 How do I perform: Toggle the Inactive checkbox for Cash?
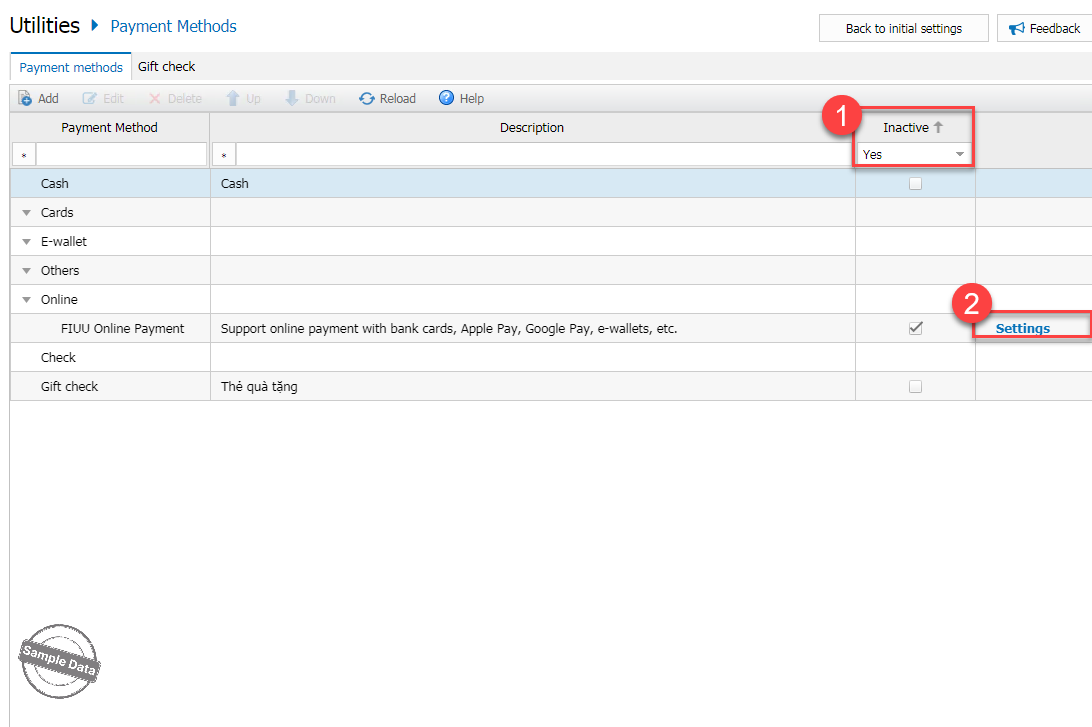click(915, 184)
